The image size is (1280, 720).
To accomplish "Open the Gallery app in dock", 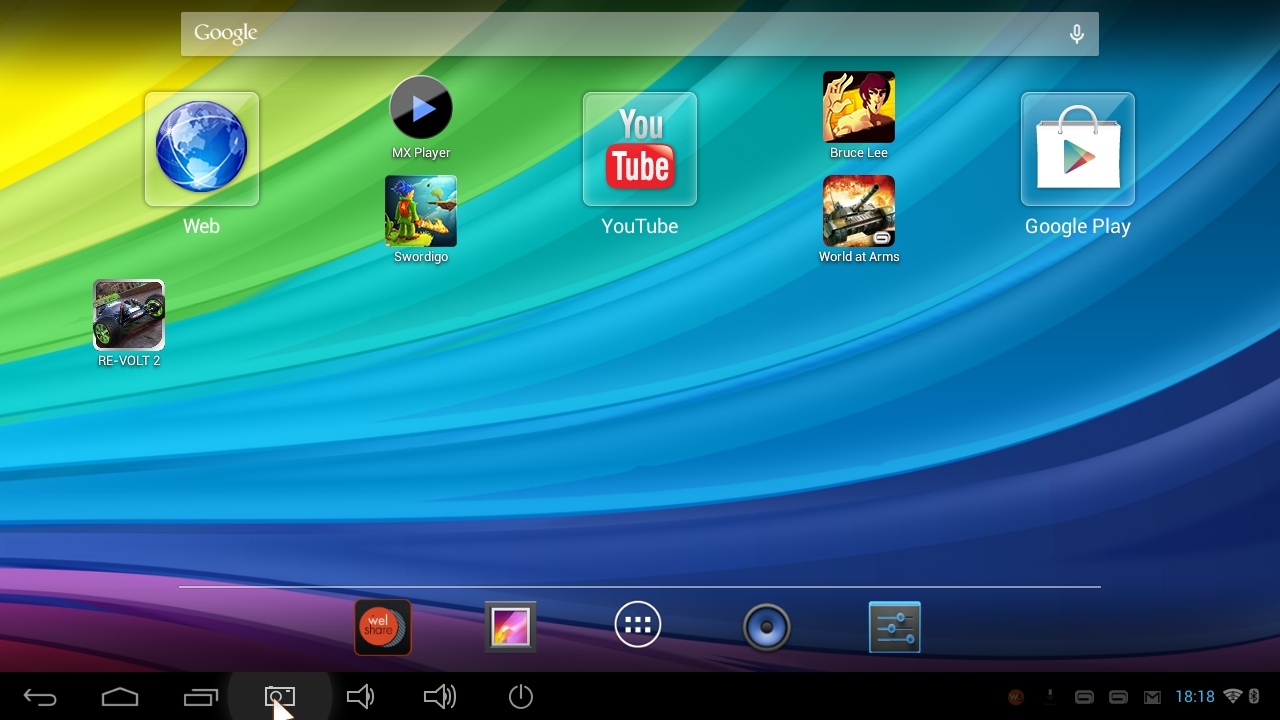I will [x=511, y=627].
